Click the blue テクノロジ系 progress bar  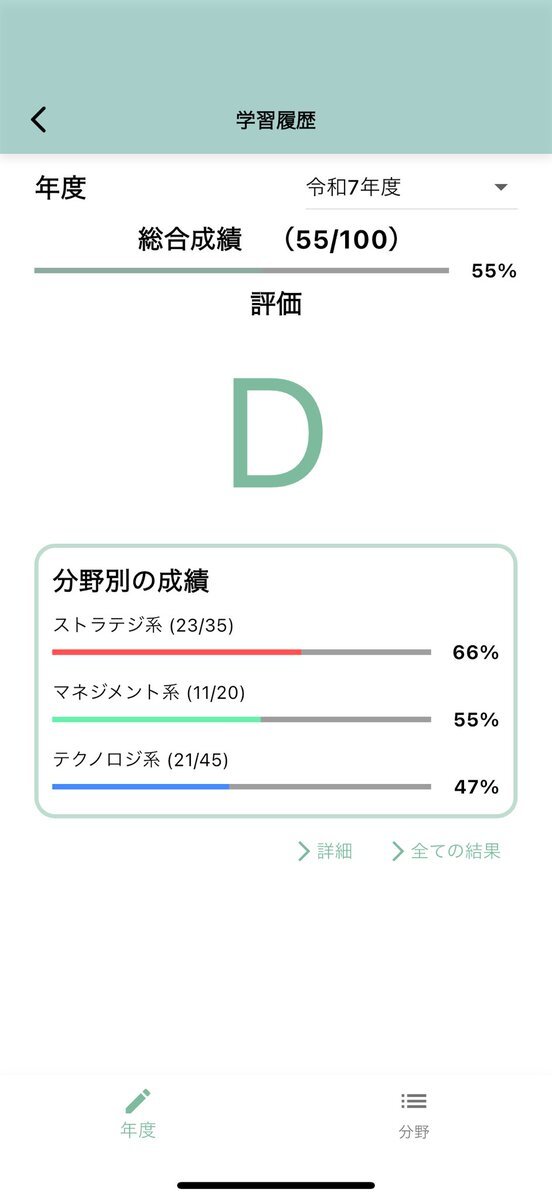click(241, 786)
